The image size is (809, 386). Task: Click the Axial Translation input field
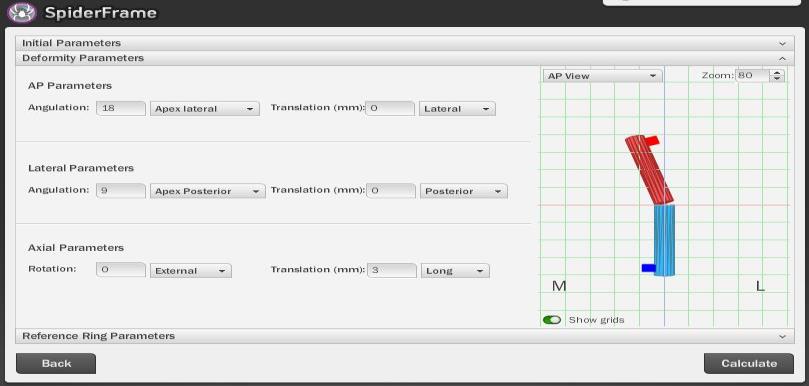pos(392,270)
